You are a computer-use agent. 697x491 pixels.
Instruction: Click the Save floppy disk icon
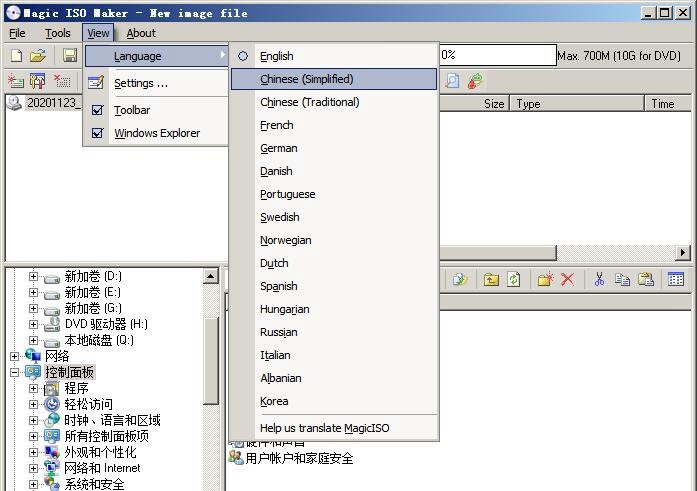pos(70,56)
